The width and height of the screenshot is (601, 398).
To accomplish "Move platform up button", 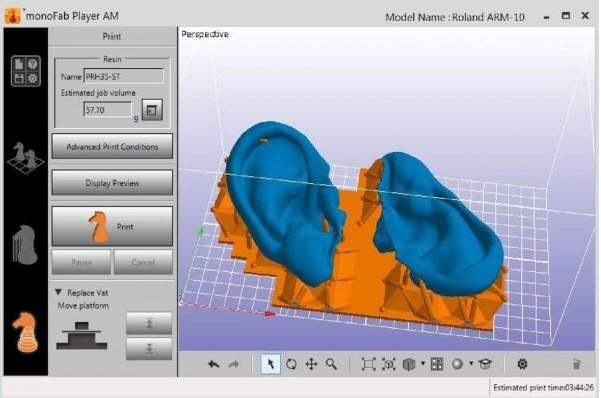I will click(x=149, y=323).
